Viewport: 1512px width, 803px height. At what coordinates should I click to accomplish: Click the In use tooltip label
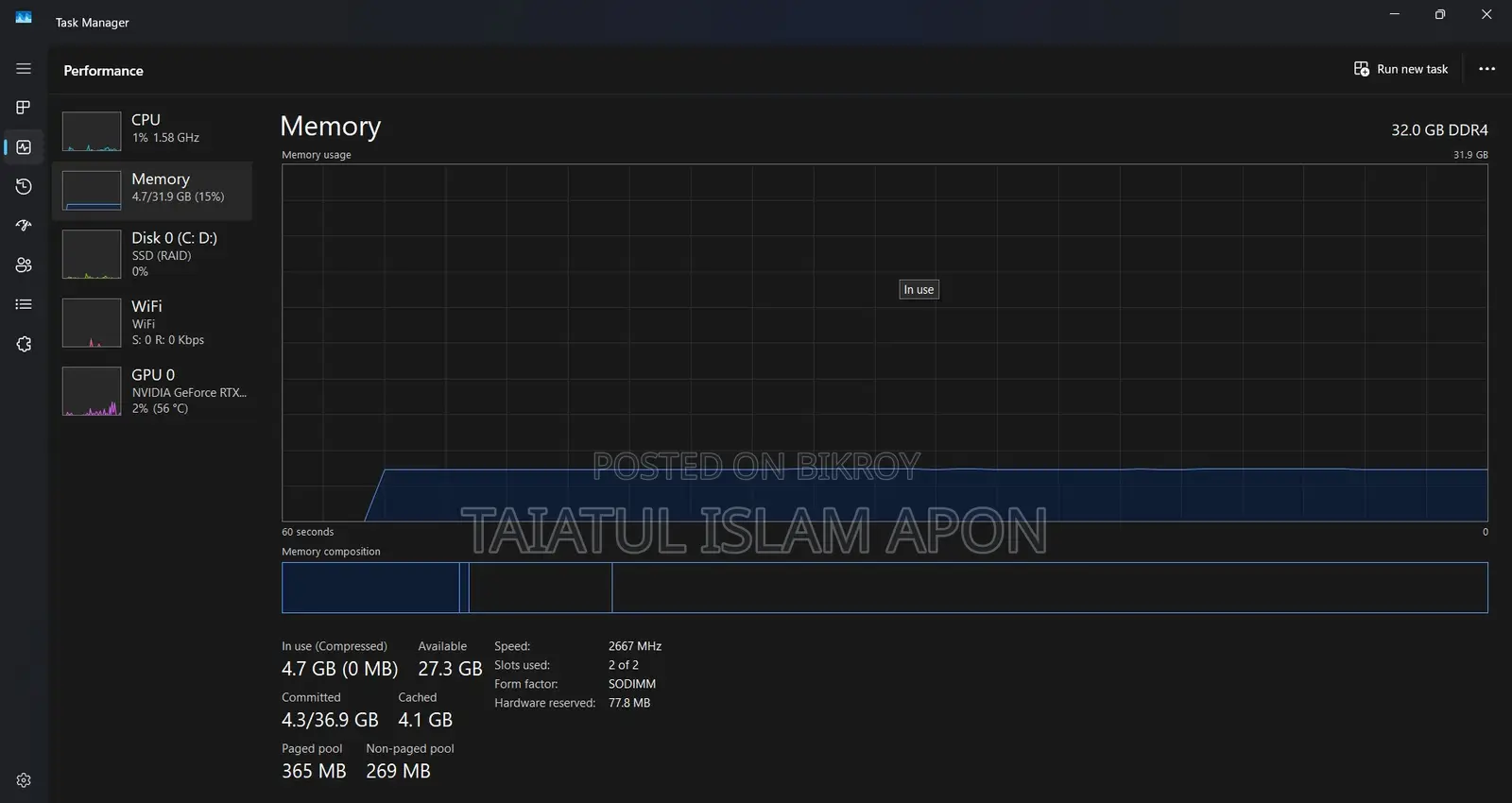919,290
